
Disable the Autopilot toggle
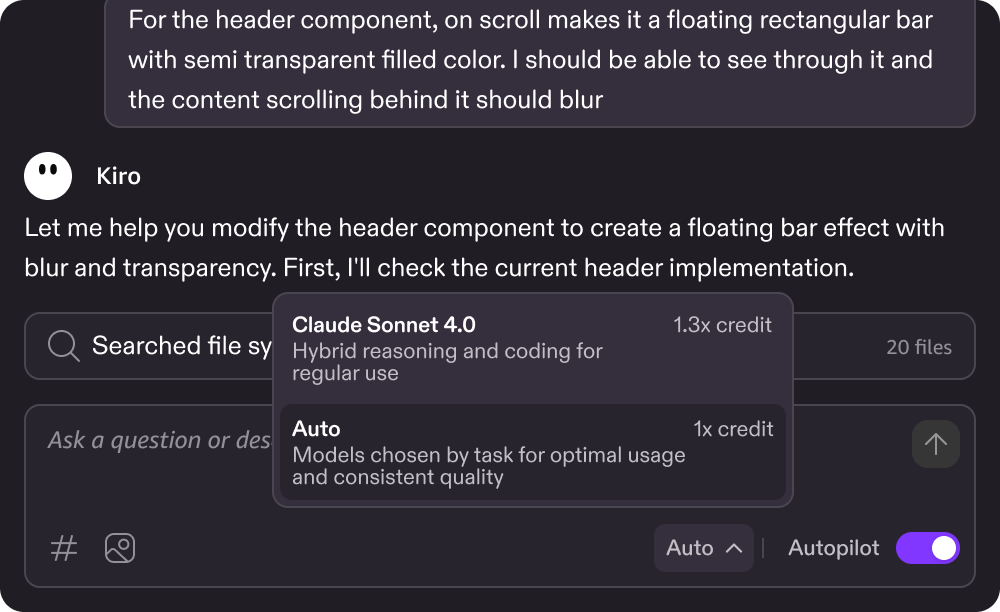tap(927, 548)
